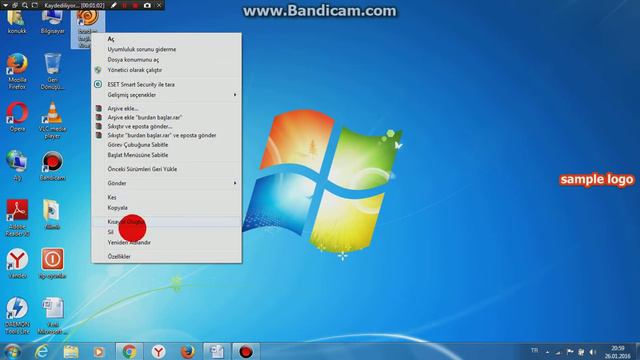
Task: Open the volume speaker tray icon
Action: pos(592,352)
